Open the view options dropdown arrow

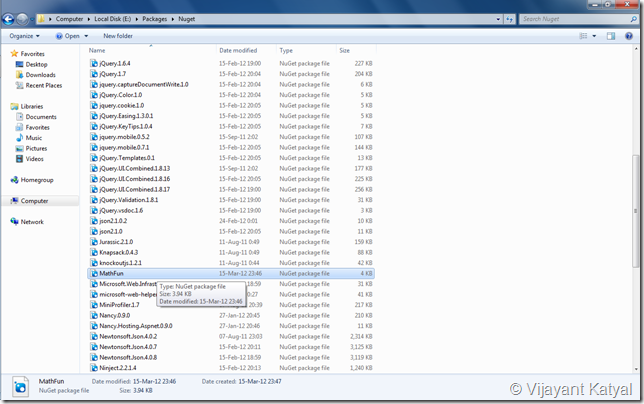coord(594,36)
